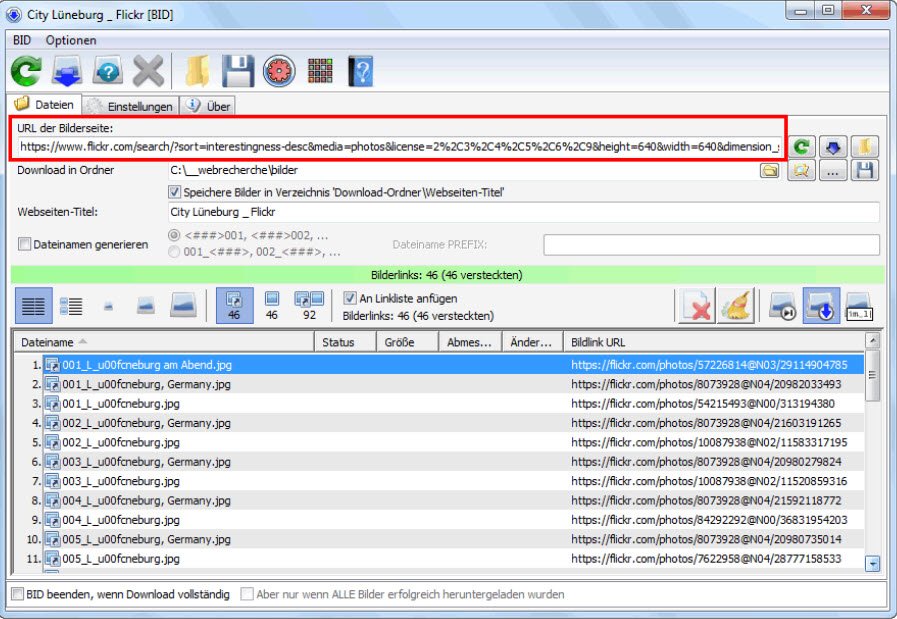Image resolution: width=897 pixels, height=619 pixels.
Task: Click the floppy disk save icon in toolbar
Action: [238, 71]
